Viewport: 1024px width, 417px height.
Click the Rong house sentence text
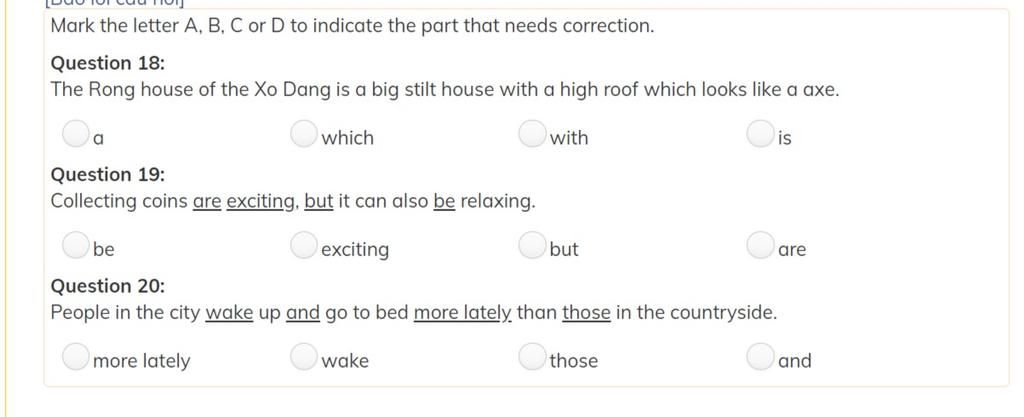[x=445, y=89]
